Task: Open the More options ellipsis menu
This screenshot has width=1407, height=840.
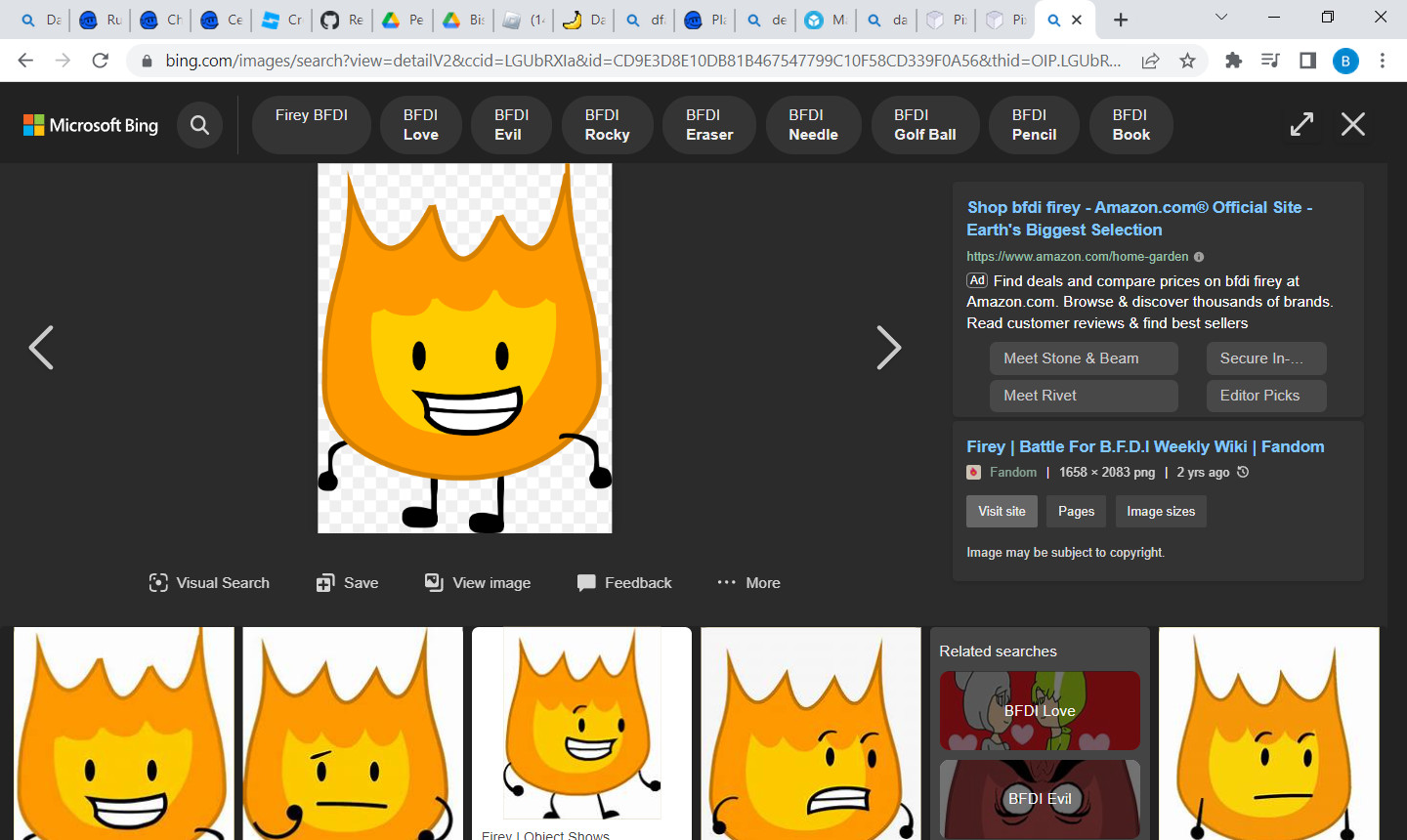Action: tap(748, 583)
